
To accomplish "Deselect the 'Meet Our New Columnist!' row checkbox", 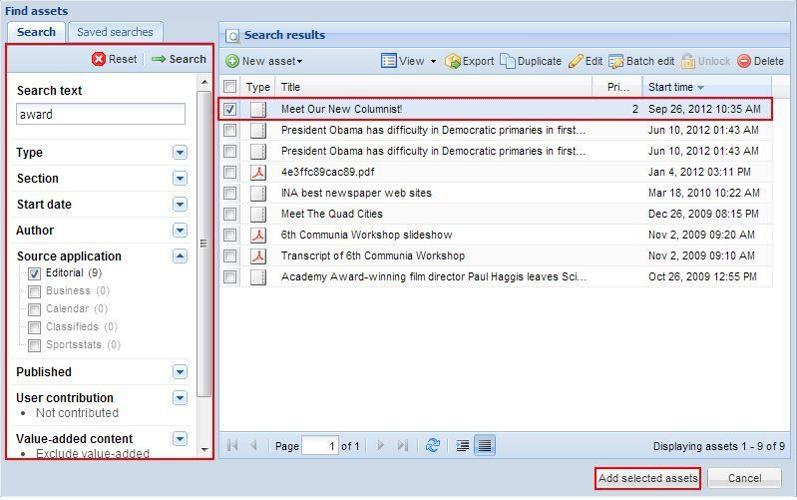I will [231, 109].
